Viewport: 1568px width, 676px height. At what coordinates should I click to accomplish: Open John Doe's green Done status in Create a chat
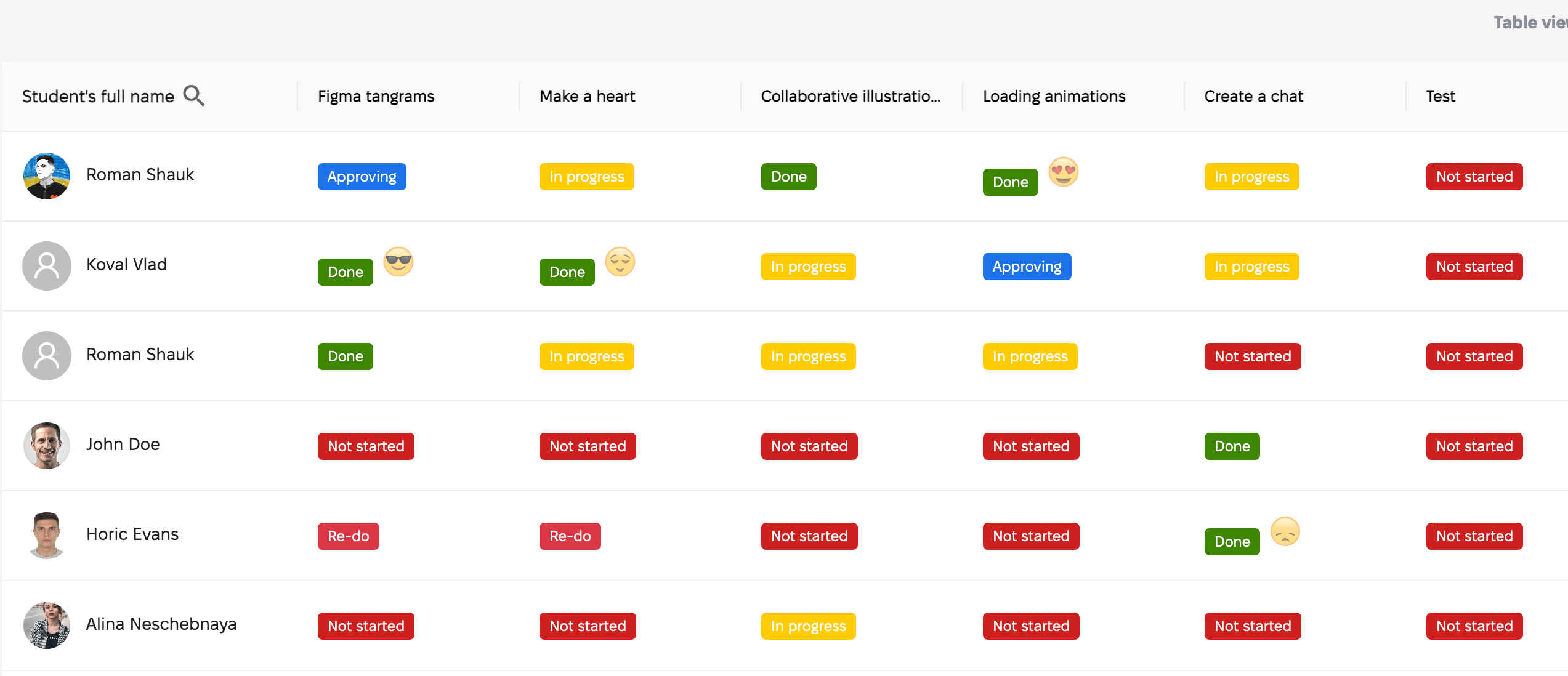1232,446
